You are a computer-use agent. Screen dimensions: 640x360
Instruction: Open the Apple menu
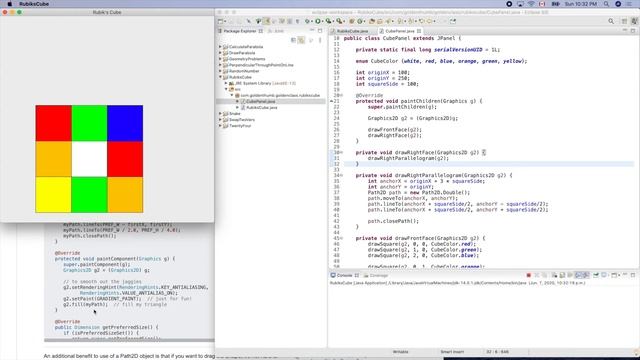[x=9, y=4]
